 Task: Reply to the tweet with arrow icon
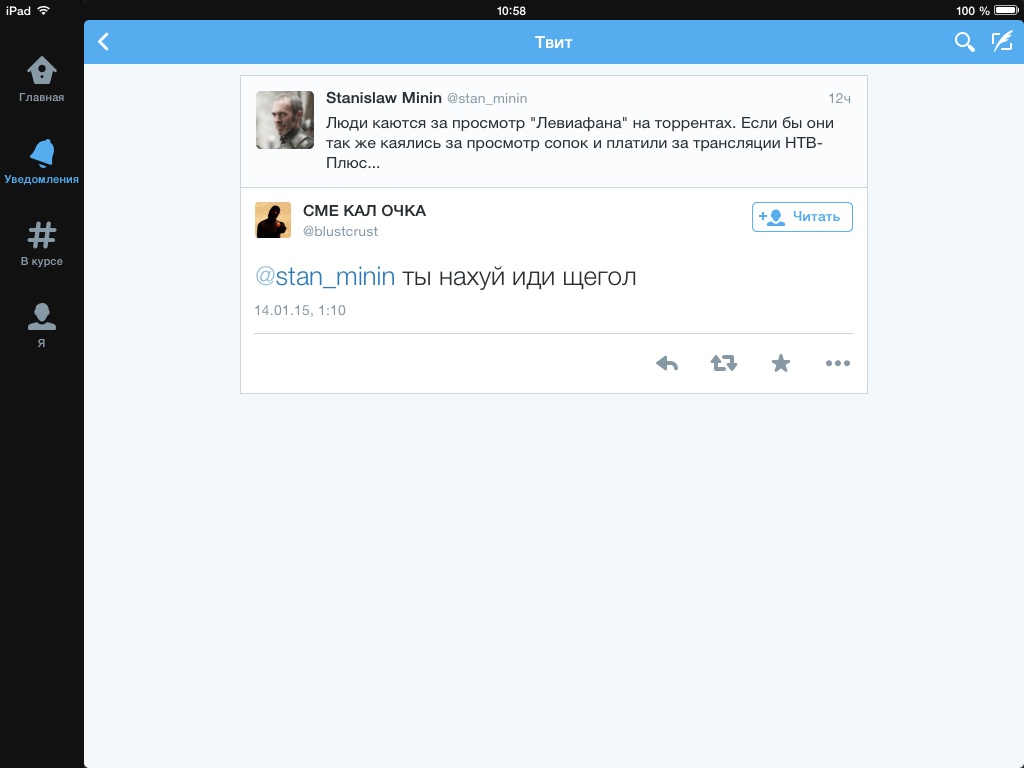pyautogui.click(x=667, y=363)
